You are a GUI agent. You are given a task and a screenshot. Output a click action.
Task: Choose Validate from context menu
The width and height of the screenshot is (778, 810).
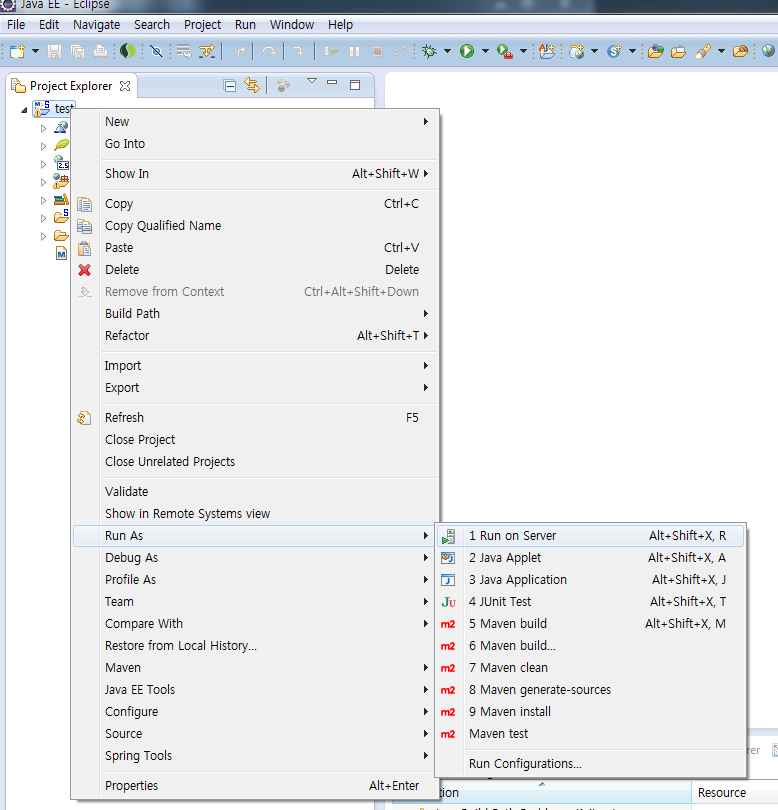pyautogui.click(x=256, y=492)
